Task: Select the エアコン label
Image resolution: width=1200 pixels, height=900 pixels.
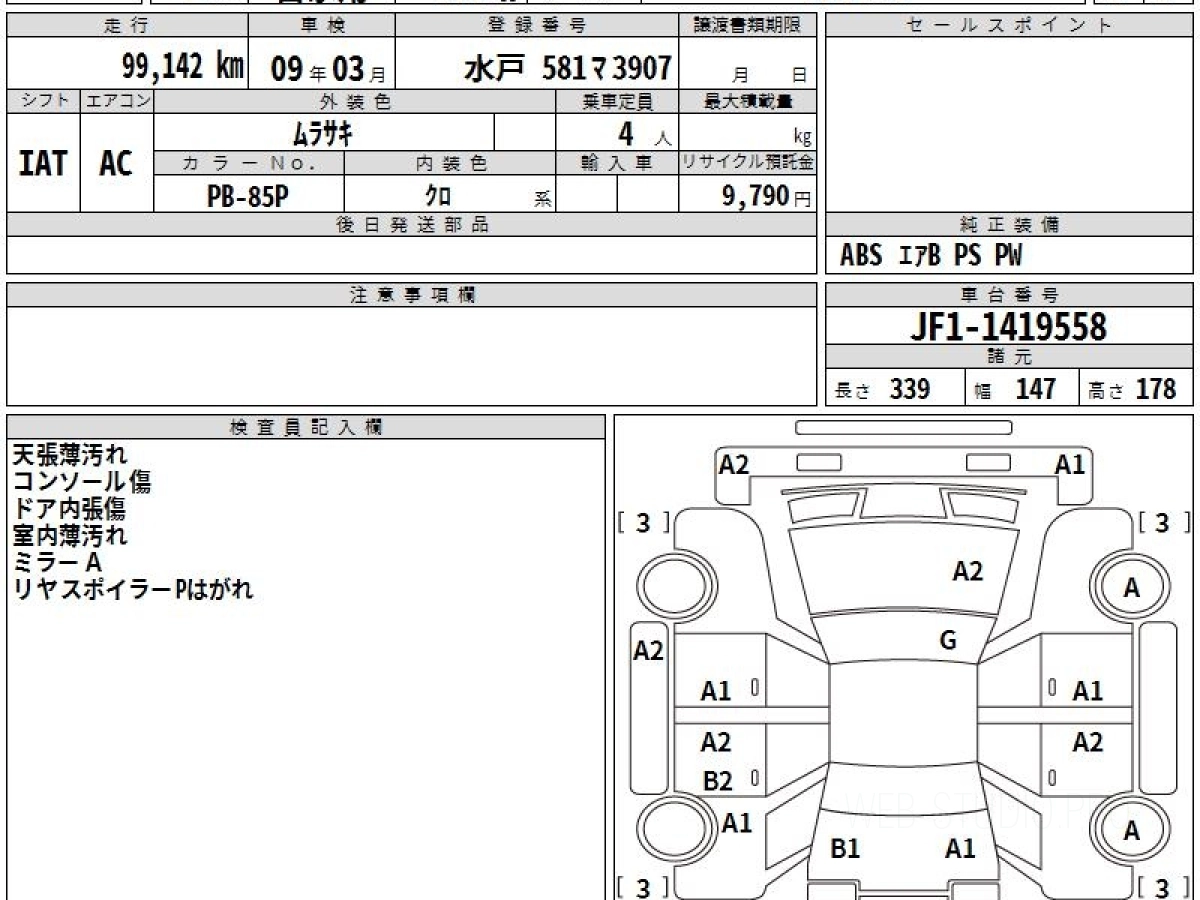Action: (x=117, y=101)
